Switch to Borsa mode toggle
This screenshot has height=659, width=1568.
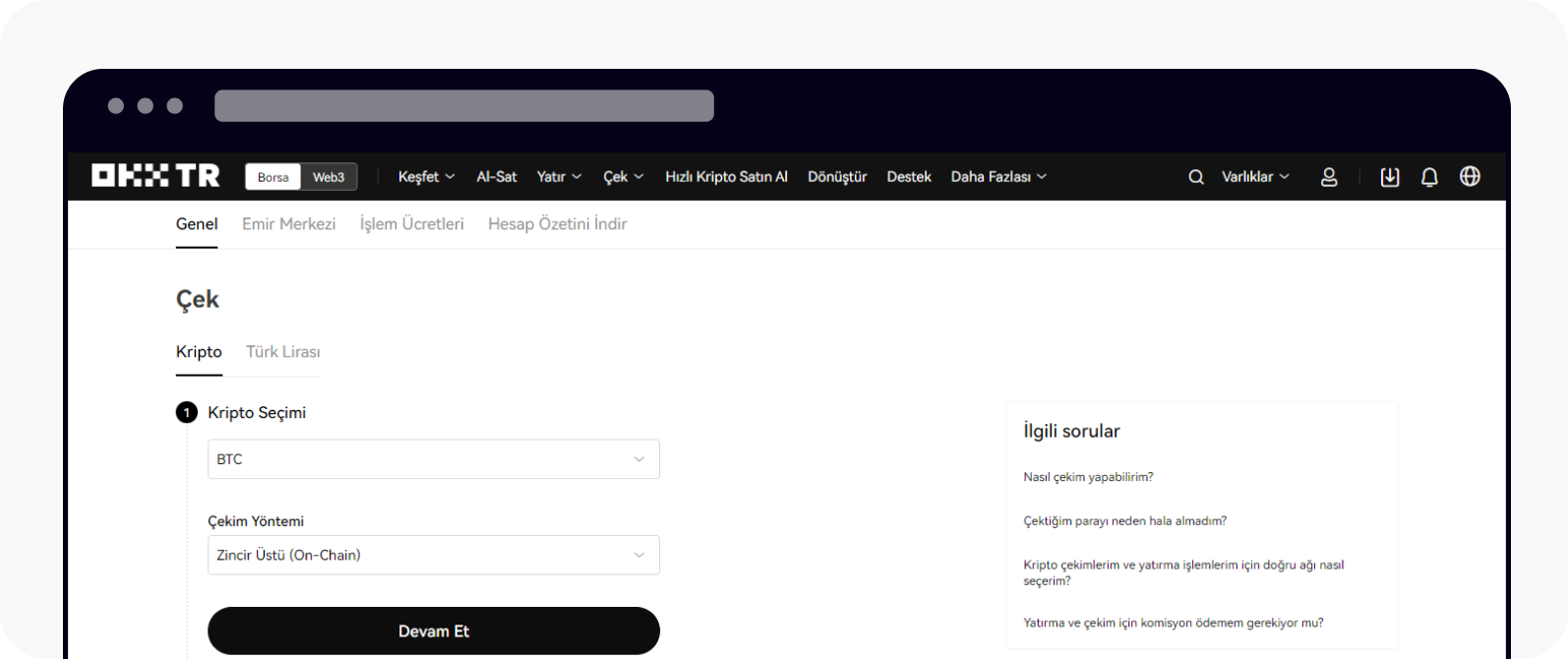click(273, 177)
